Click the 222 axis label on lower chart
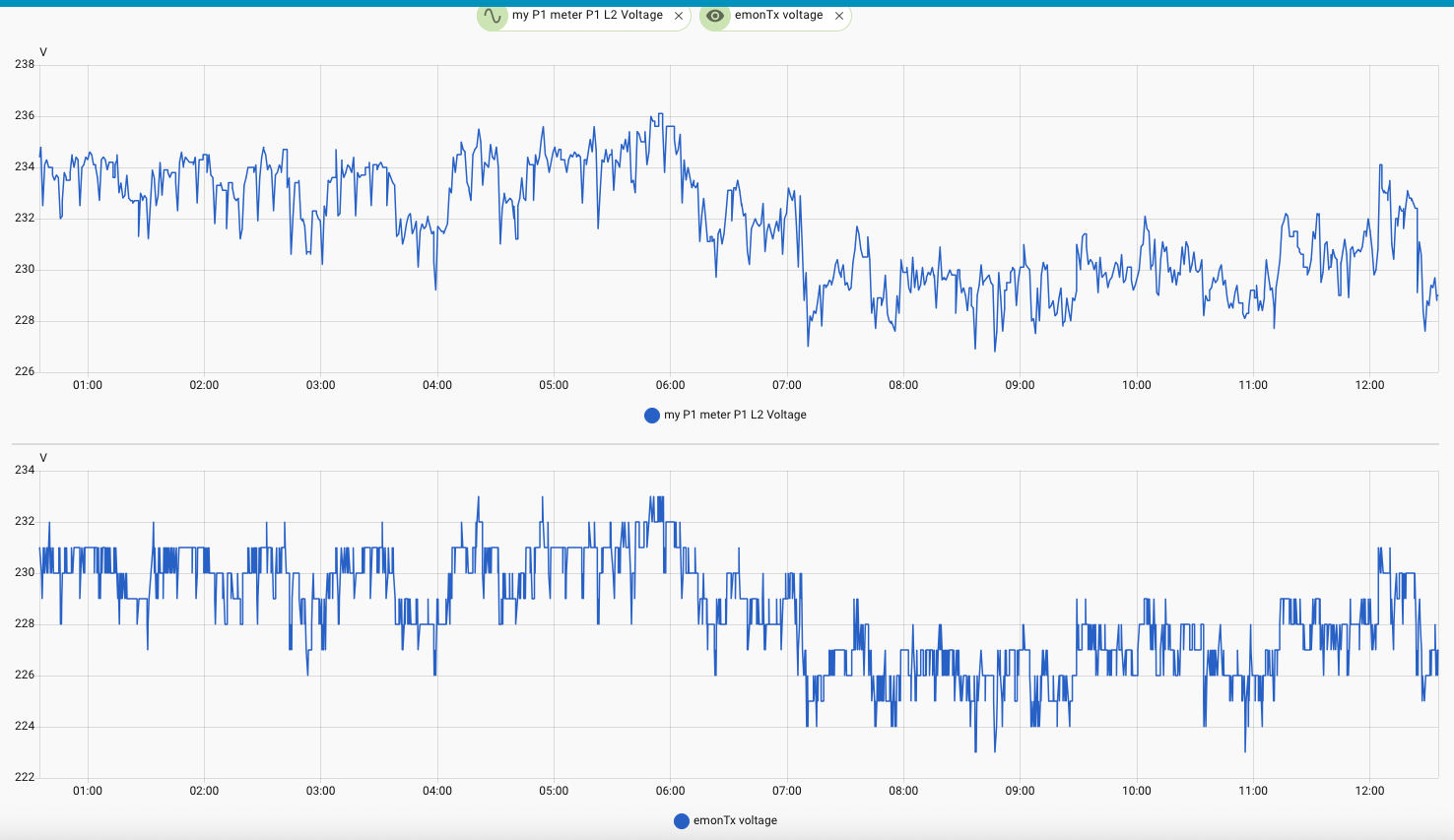This screenshot has height=840, width=1454. point(25,778)
